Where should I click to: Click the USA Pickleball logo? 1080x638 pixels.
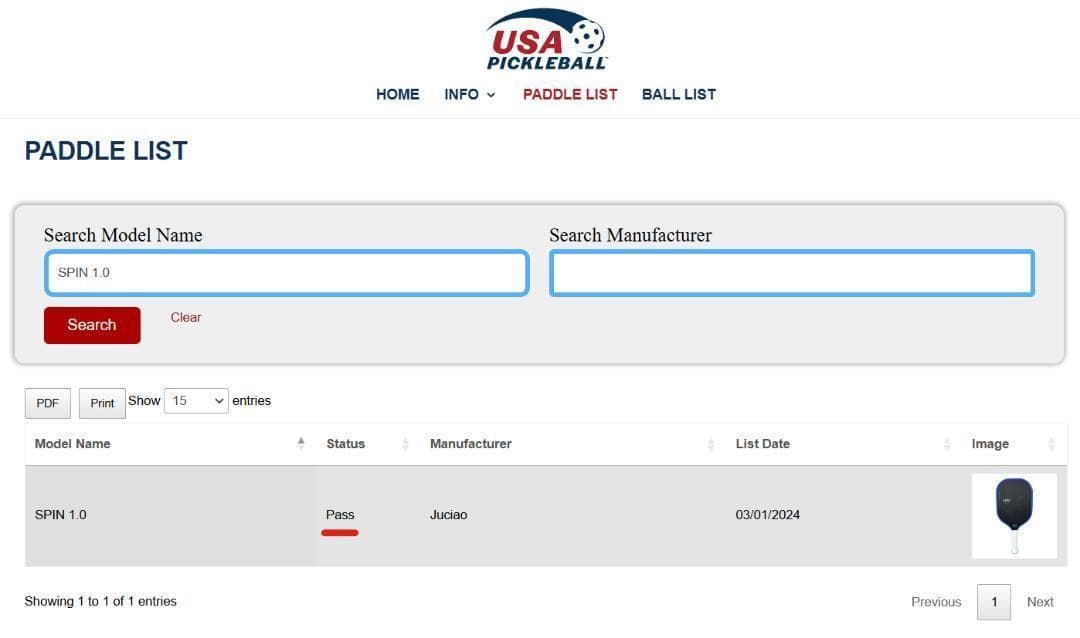coord(546,39)
